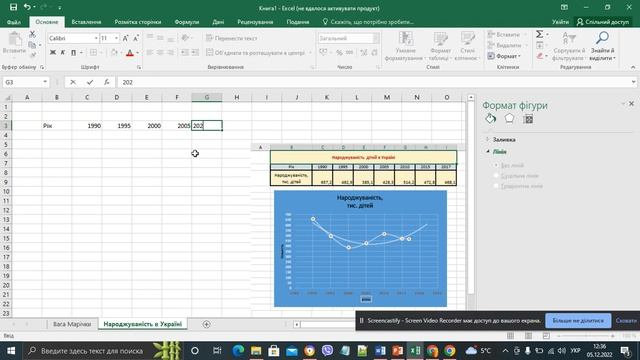
Task: Click the AutoSum sigma icon
Action: click(x=540, y=34)
